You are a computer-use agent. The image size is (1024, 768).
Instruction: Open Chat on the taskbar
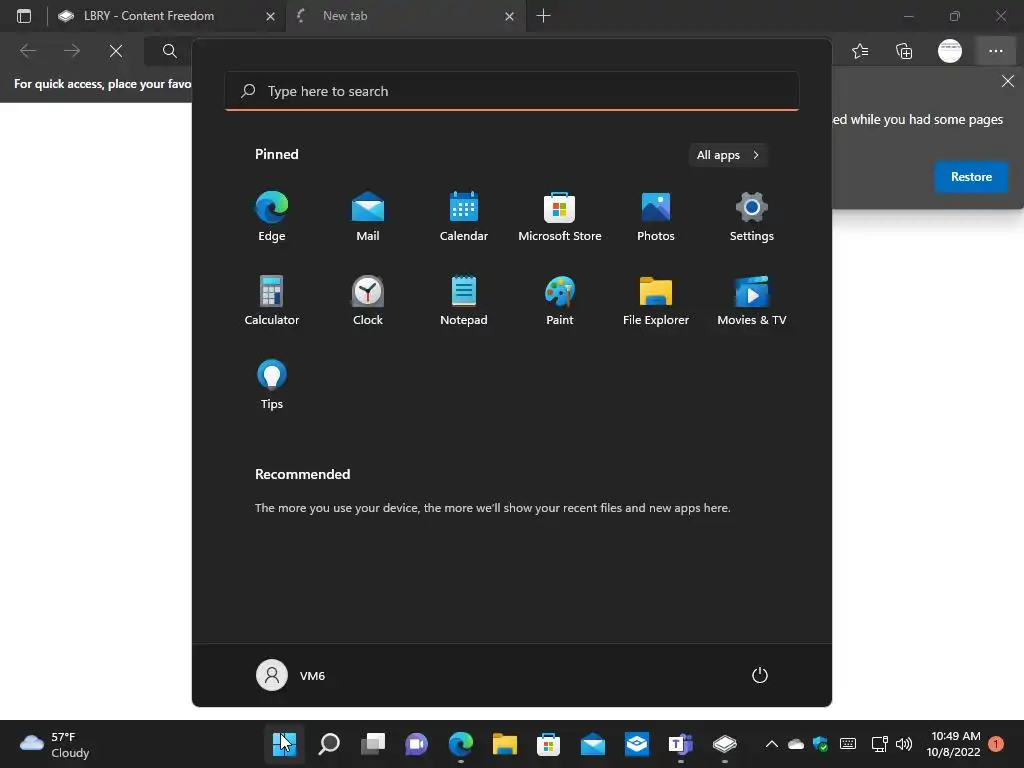(417, 744)
